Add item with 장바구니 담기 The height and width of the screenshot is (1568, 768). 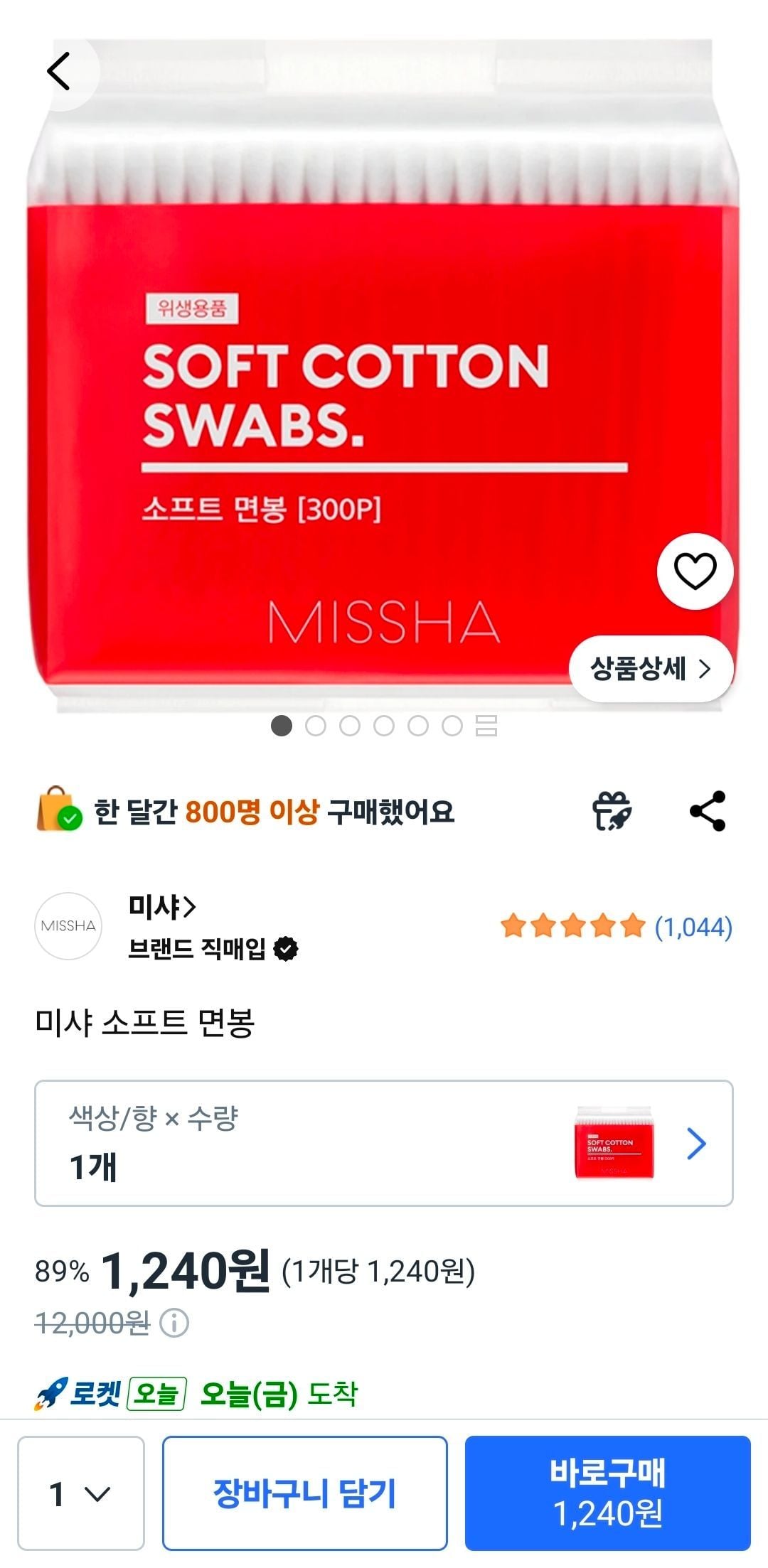(305, 1493)
